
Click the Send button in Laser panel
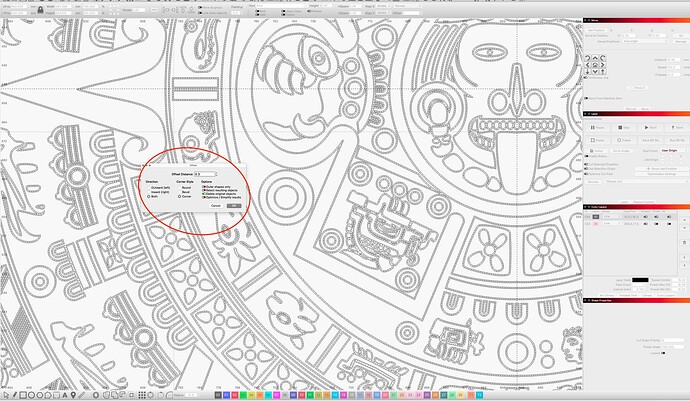click(677, 128)
